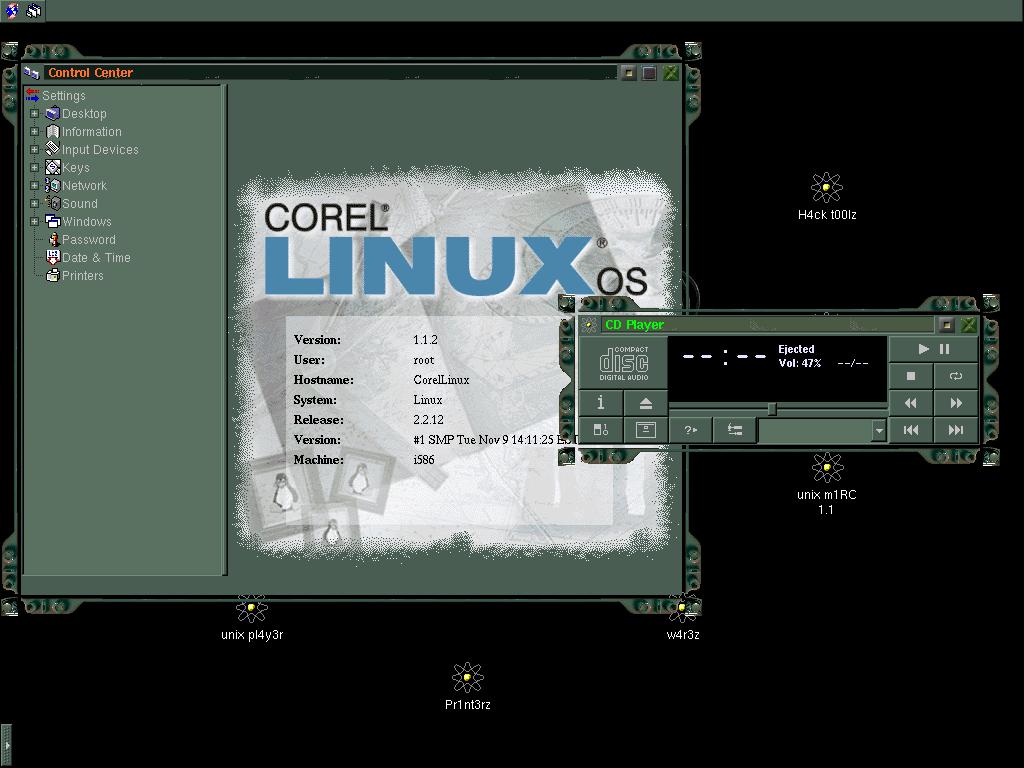Click the CD info 'i' button
Screen dimensions: 1024x768
[x=600, y=403]
